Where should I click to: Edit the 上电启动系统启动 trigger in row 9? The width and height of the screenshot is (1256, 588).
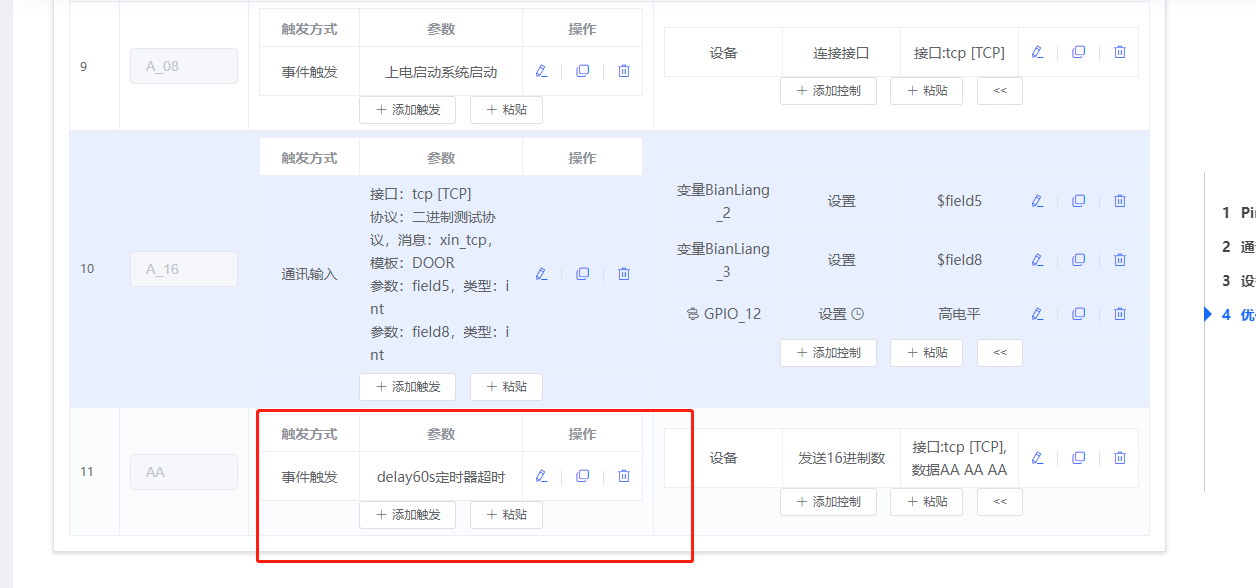coord(541,71)
